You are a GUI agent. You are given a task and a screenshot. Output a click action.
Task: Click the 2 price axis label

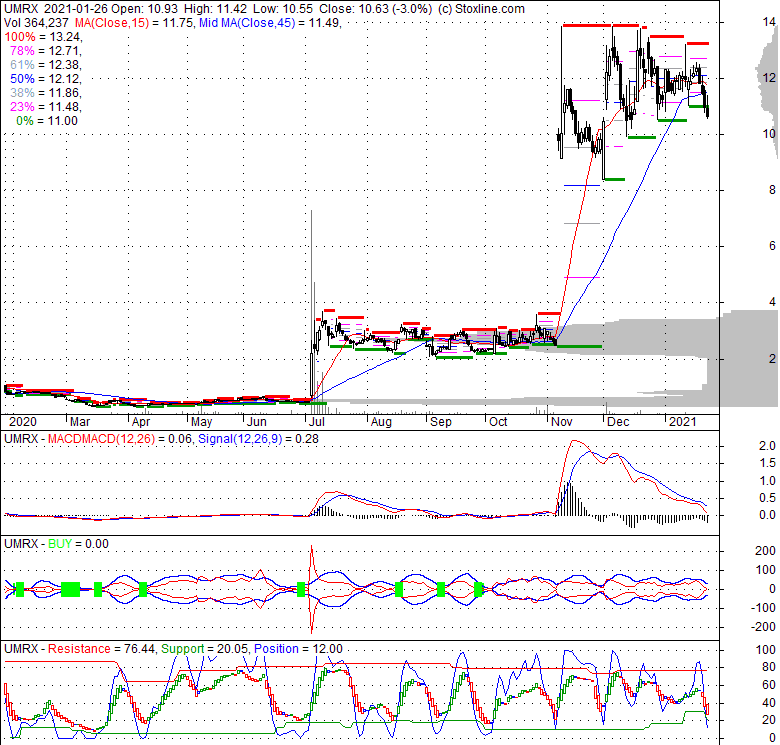point(772,358)
